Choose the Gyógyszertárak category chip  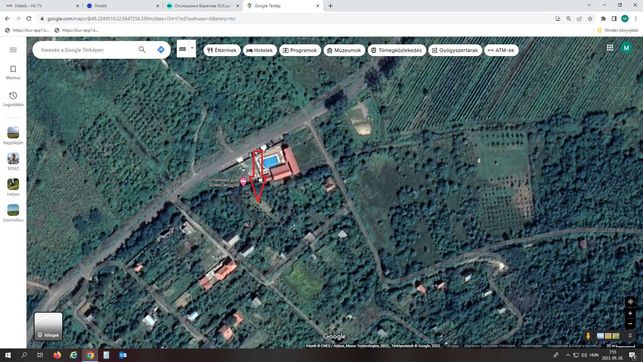click(455, 50)
